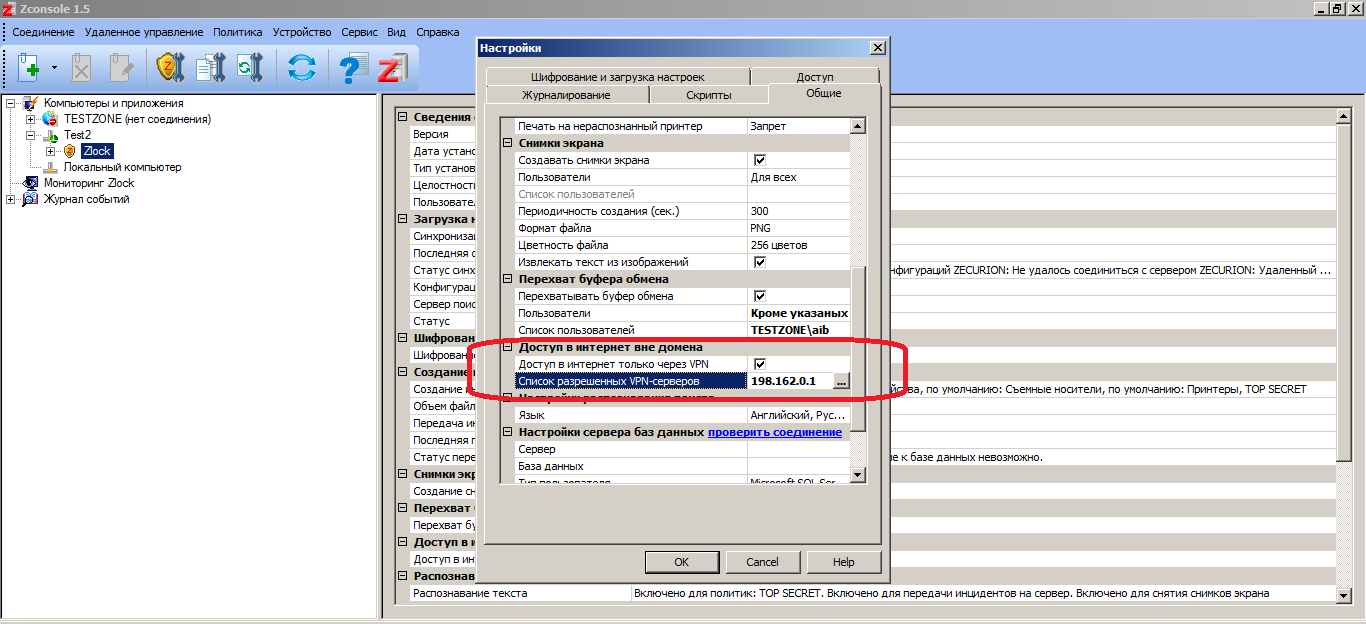Click OK in the Настройки dialog
Viewport: 1366px width, 624px height.
click(x=682, y=562)
